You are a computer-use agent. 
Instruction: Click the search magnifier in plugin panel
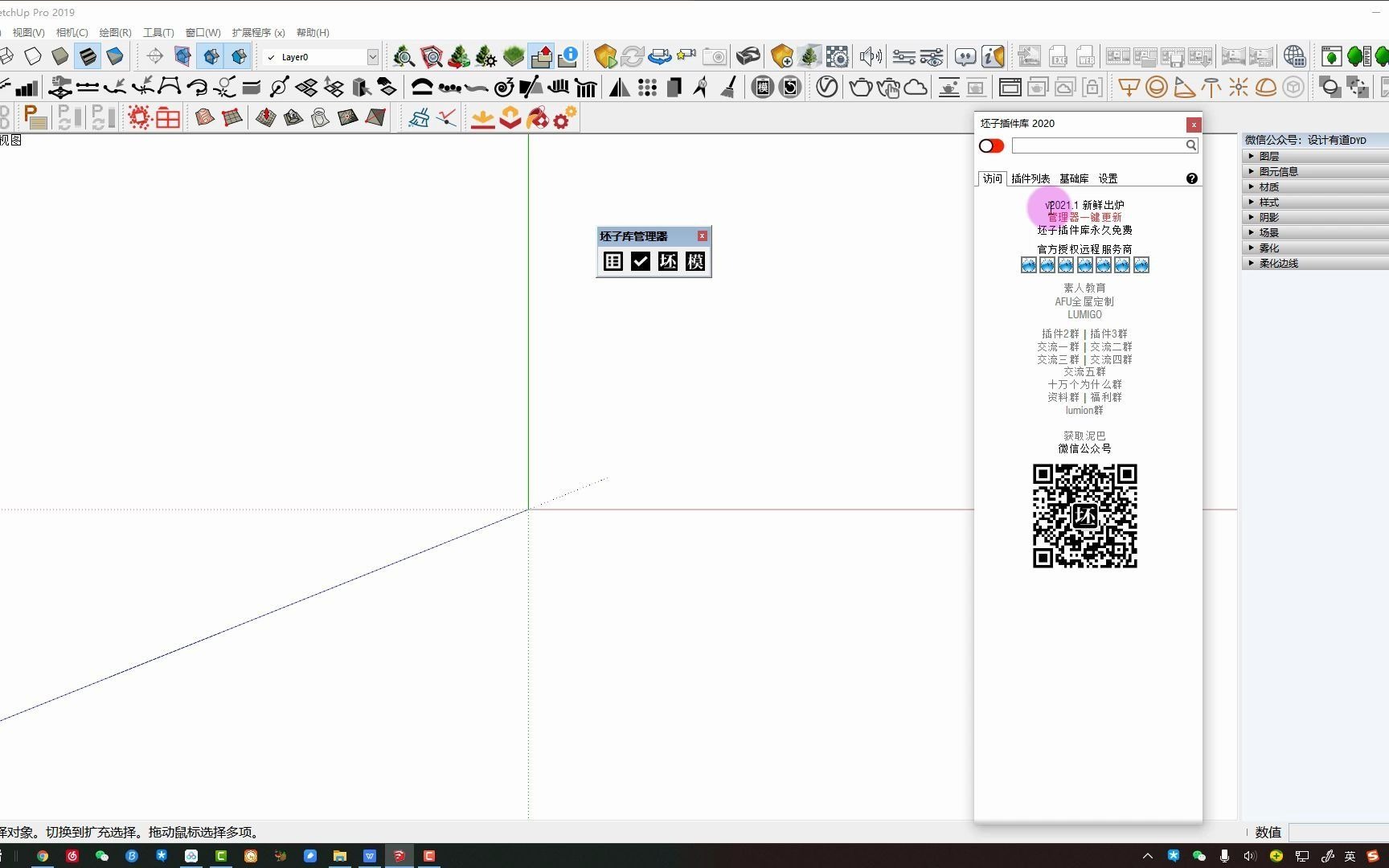1191,145
